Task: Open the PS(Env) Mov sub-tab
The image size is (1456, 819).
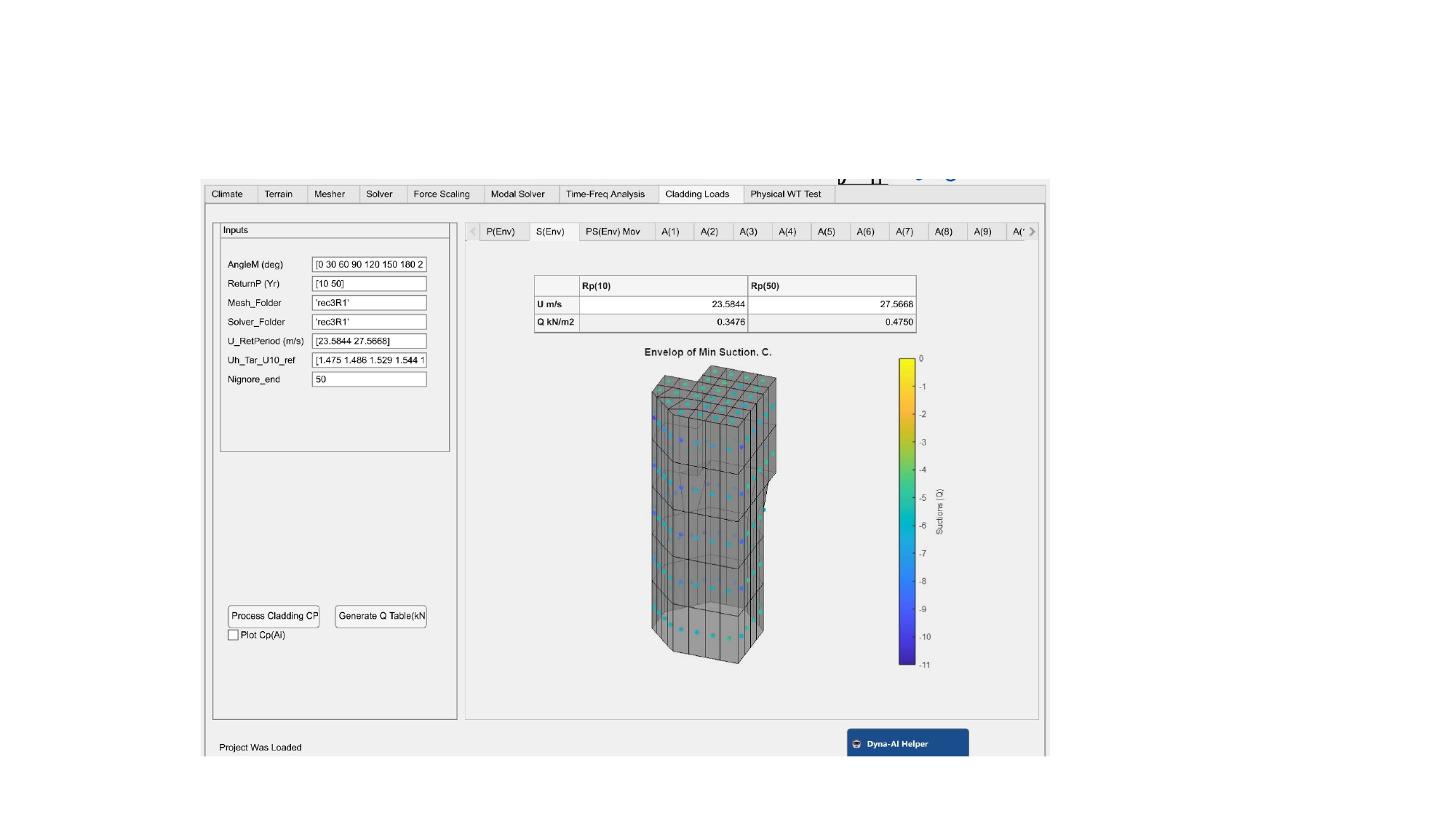Action: pyautogui.click(x=613, y=232)
